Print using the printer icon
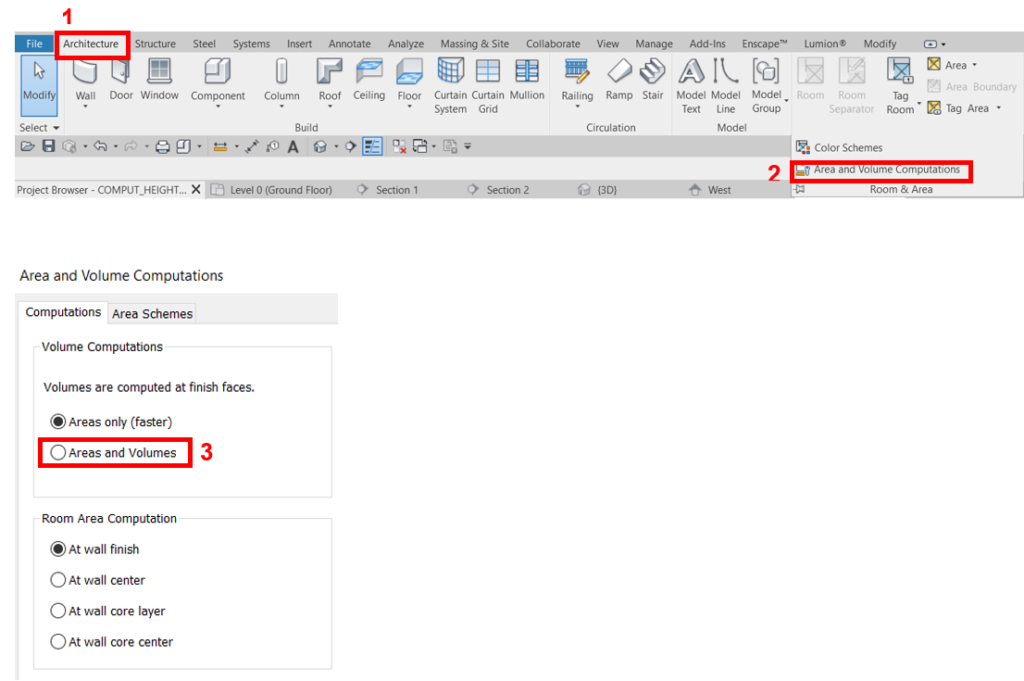The height and width of the screenshot is (681, 1024). click(x=163, y=146)
